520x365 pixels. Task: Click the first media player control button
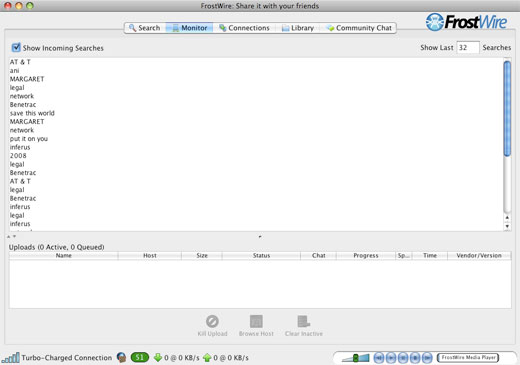pyautogui.click(x=379, y=358)
